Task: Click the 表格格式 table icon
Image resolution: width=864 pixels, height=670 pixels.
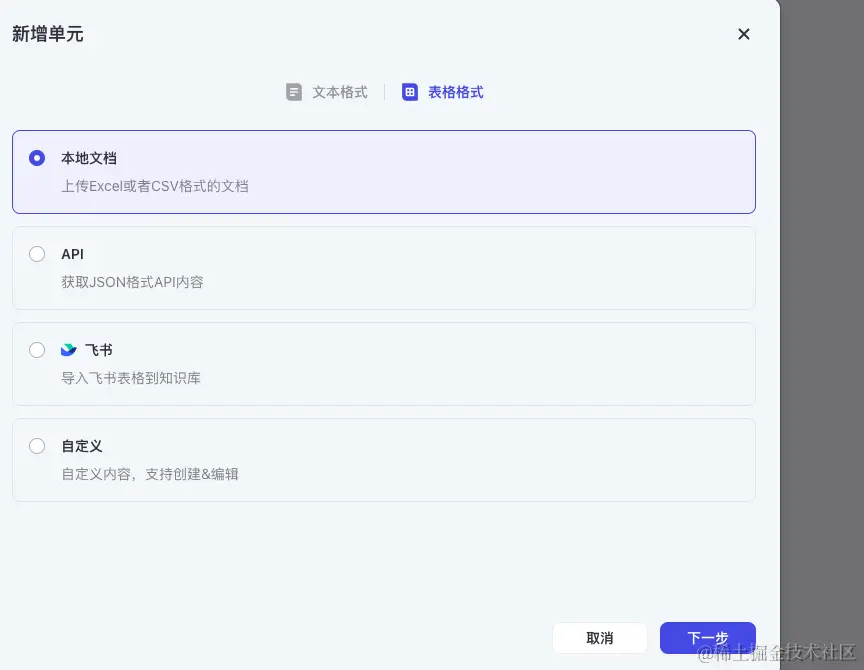Action: pyautogui.click(x=409, y=92)
